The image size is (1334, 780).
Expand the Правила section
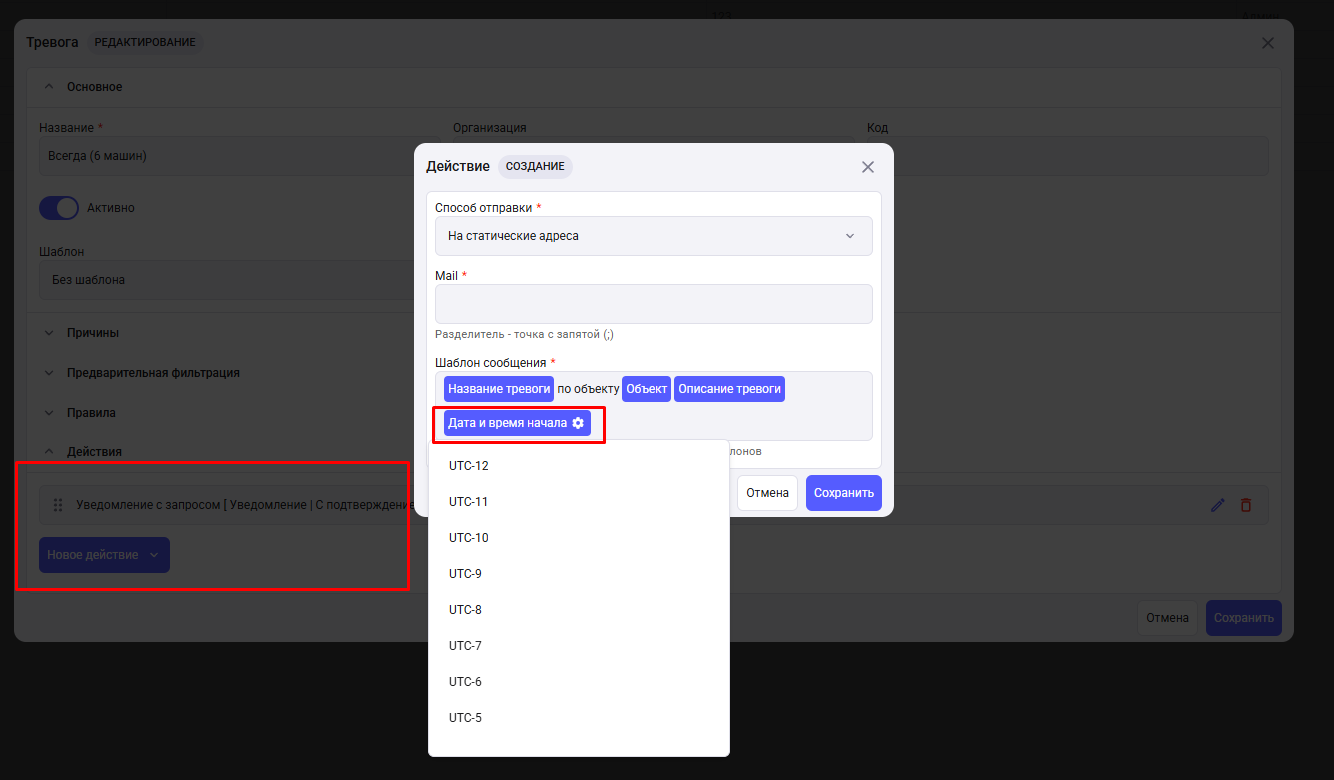[90, 412]
